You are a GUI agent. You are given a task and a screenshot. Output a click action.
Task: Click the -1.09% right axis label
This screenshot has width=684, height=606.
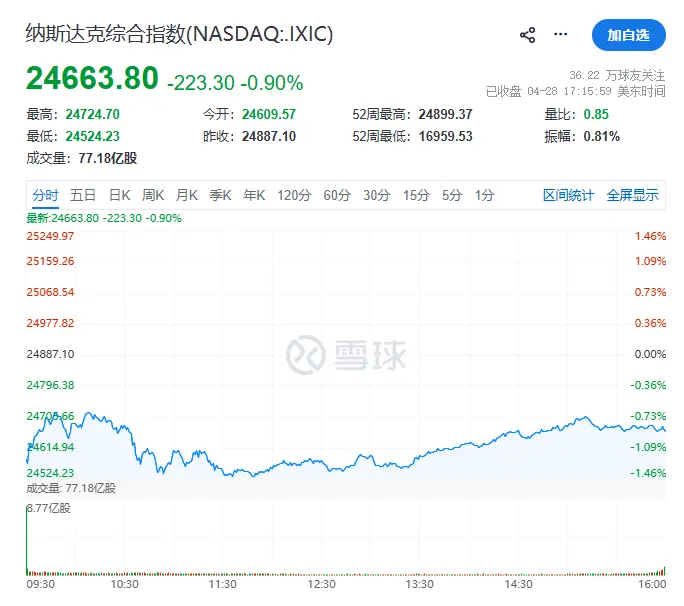click(648, 447)
